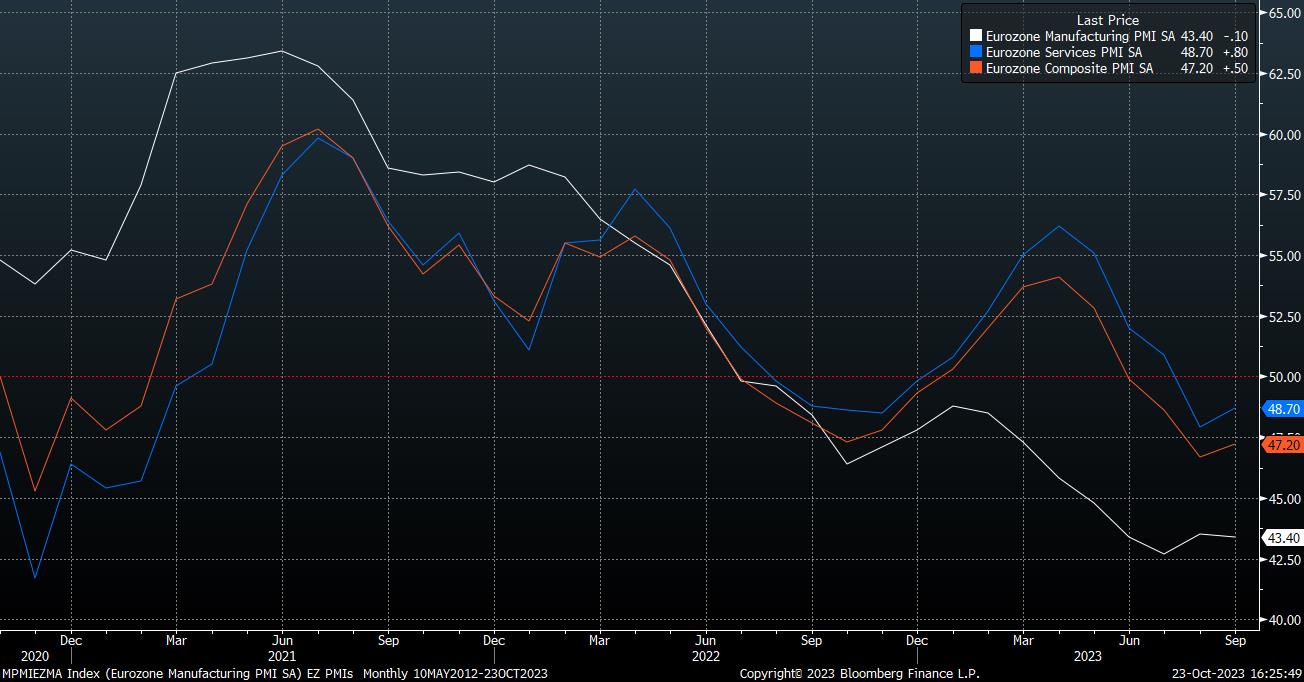Click the Jun label above the 2021 year

pos(283,640)
